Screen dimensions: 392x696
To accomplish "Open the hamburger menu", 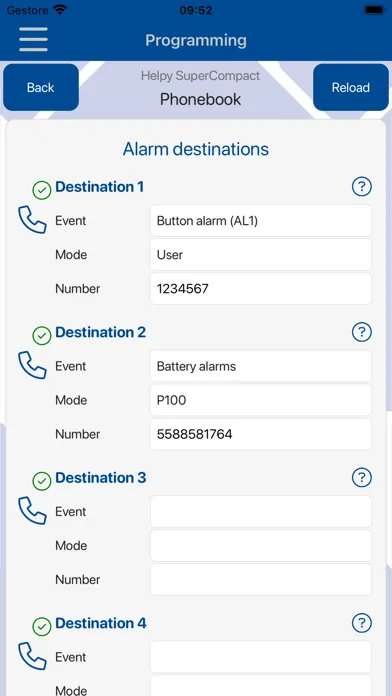I will coord(33,40).
